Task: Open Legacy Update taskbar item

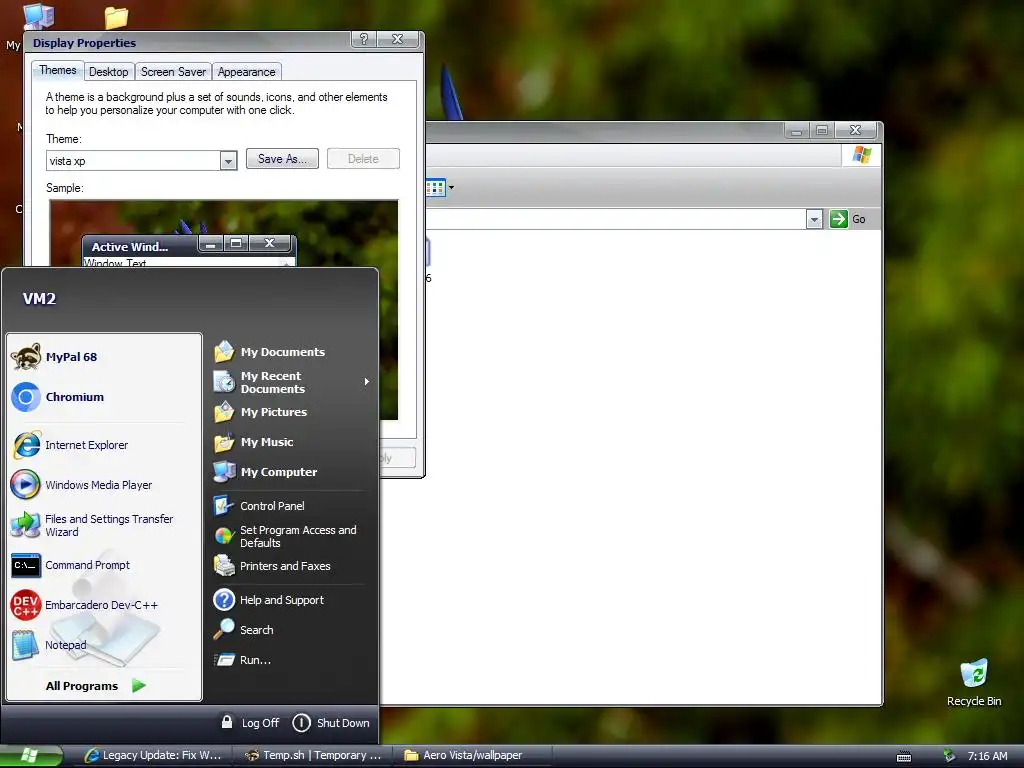Action: click(153, 756)
